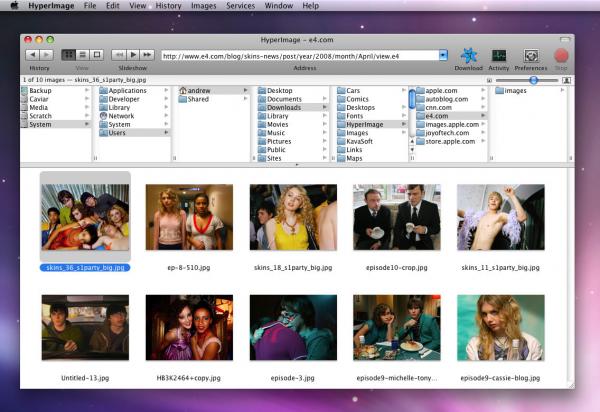Open the address history dropdown

coord(443,55)
